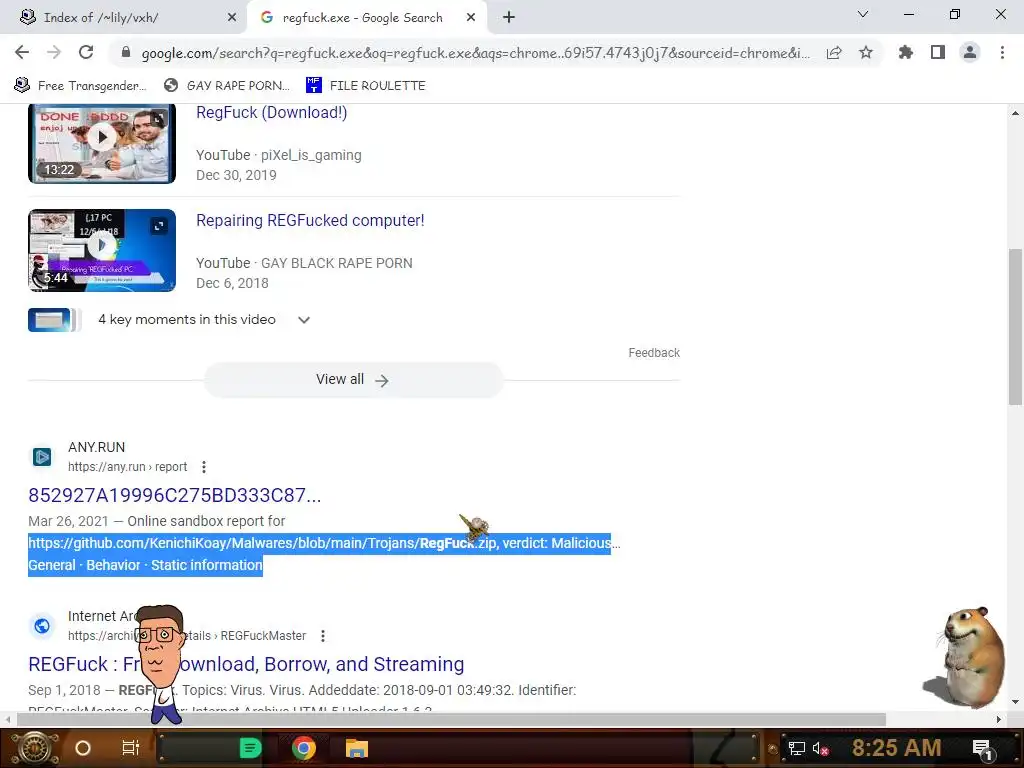Open the Static information sitelink
Viewport: 1024px width, 768px height.
point(206,565)
